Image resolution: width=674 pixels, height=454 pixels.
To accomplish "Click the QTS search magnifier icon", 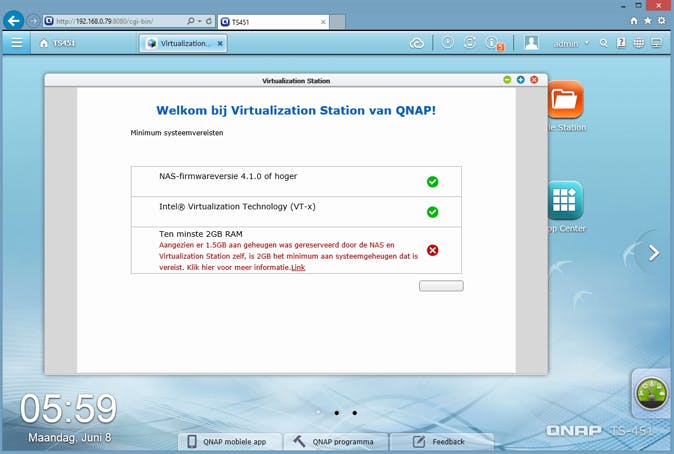I will pos(604,43).
